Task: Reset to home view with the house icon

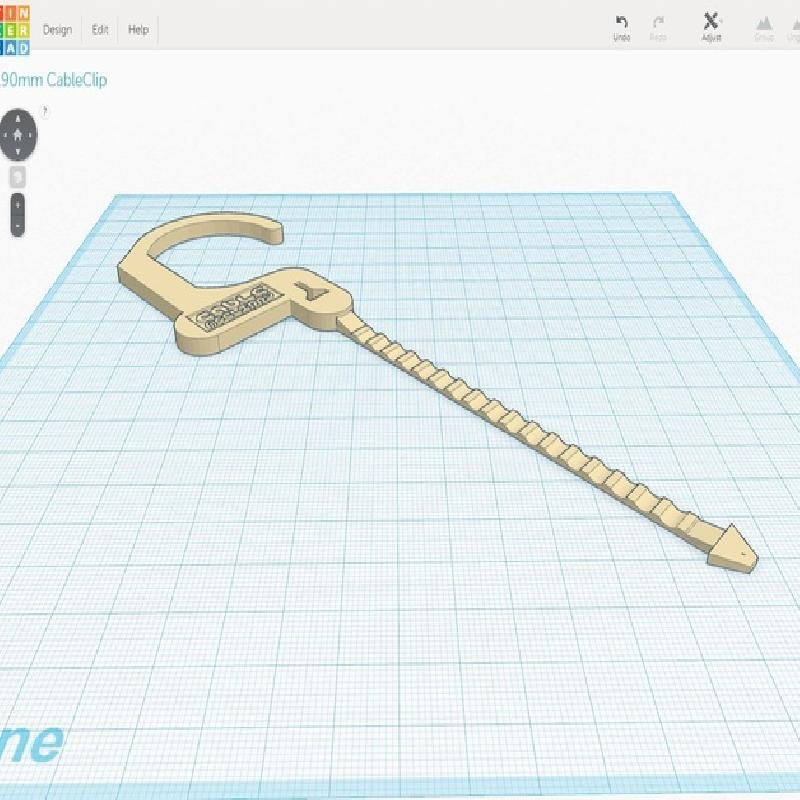Action: click(x=19, y=134)
